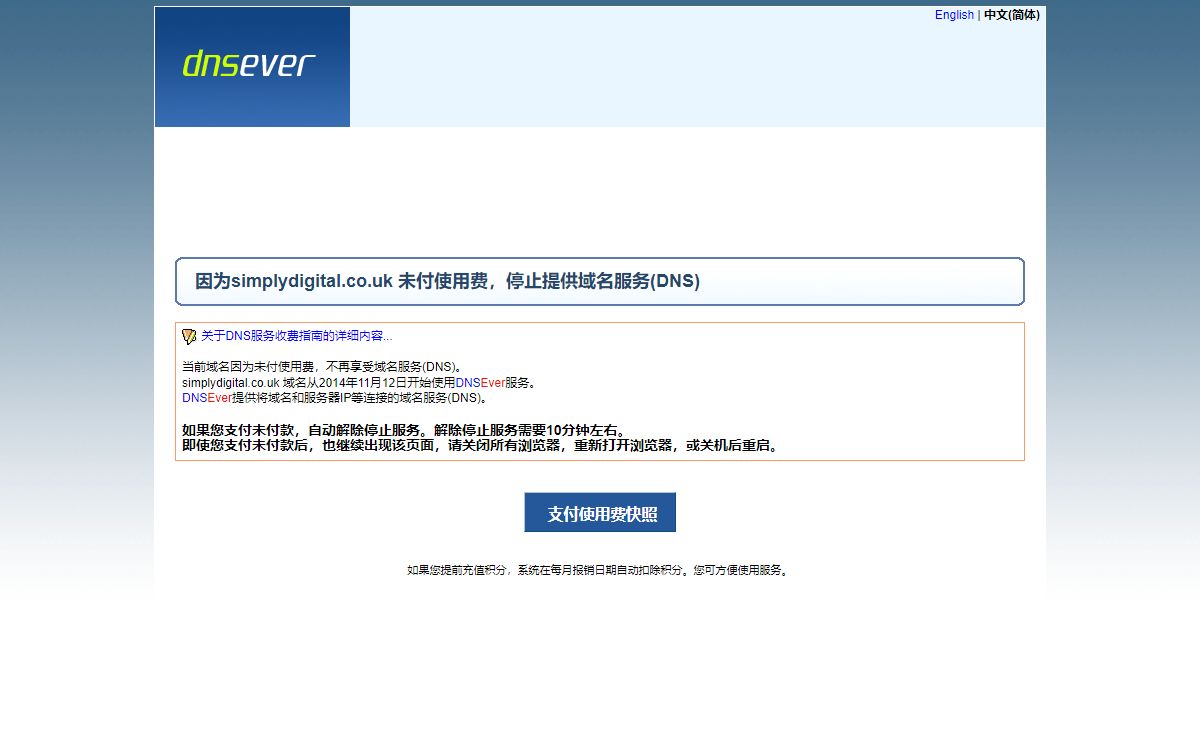Click DNSEver link starting the 提供将域名 line
This screenshot has height=740, width=1200.
tap(207, 398)
